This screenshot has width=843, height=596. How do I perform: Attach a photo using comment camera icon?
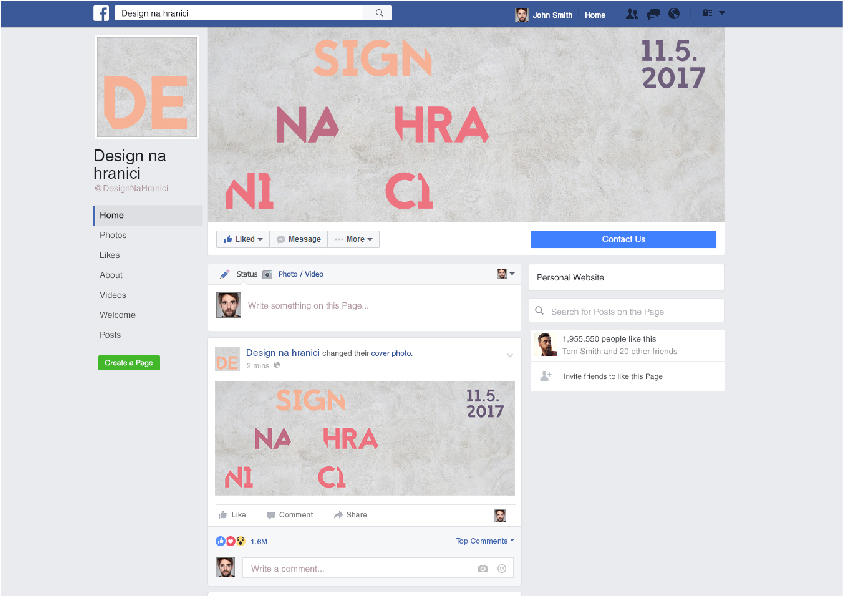click(x=483, y=568)
